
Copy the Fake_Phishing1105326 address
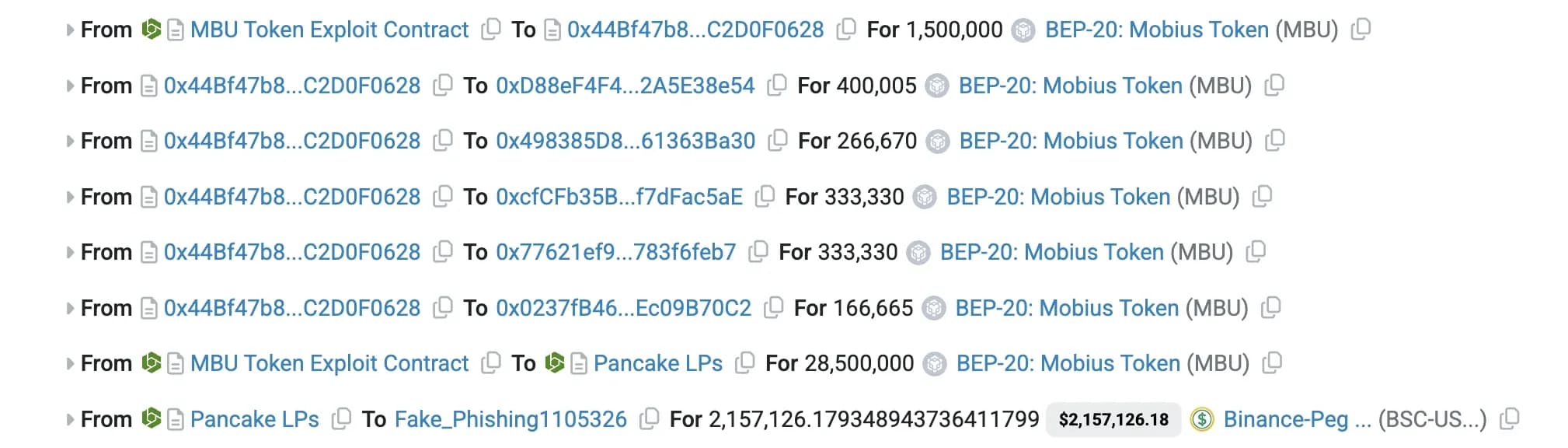tap(649, 418)
